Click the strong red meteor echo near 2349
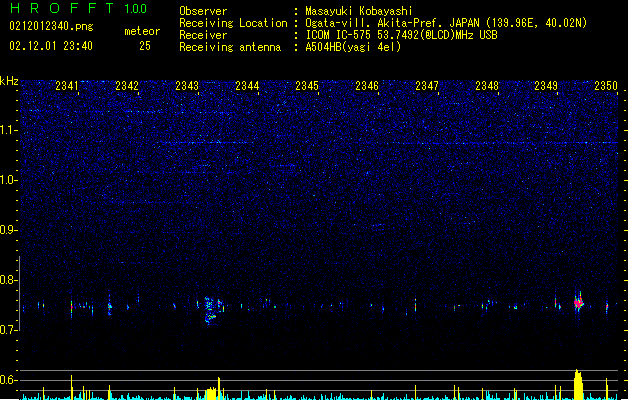Image resolution: width=629 pixels, height=400 pixels. point(578,302)
